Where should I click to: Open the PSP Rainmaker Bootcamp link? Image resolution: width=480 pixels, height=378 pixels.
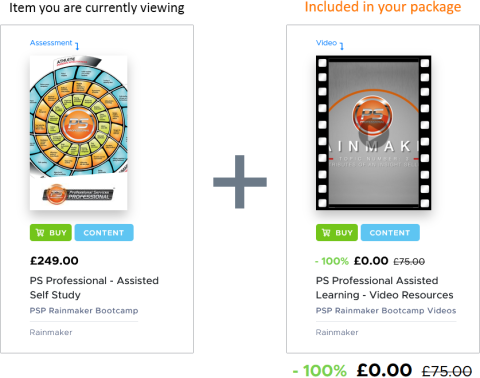pos(84,311)
